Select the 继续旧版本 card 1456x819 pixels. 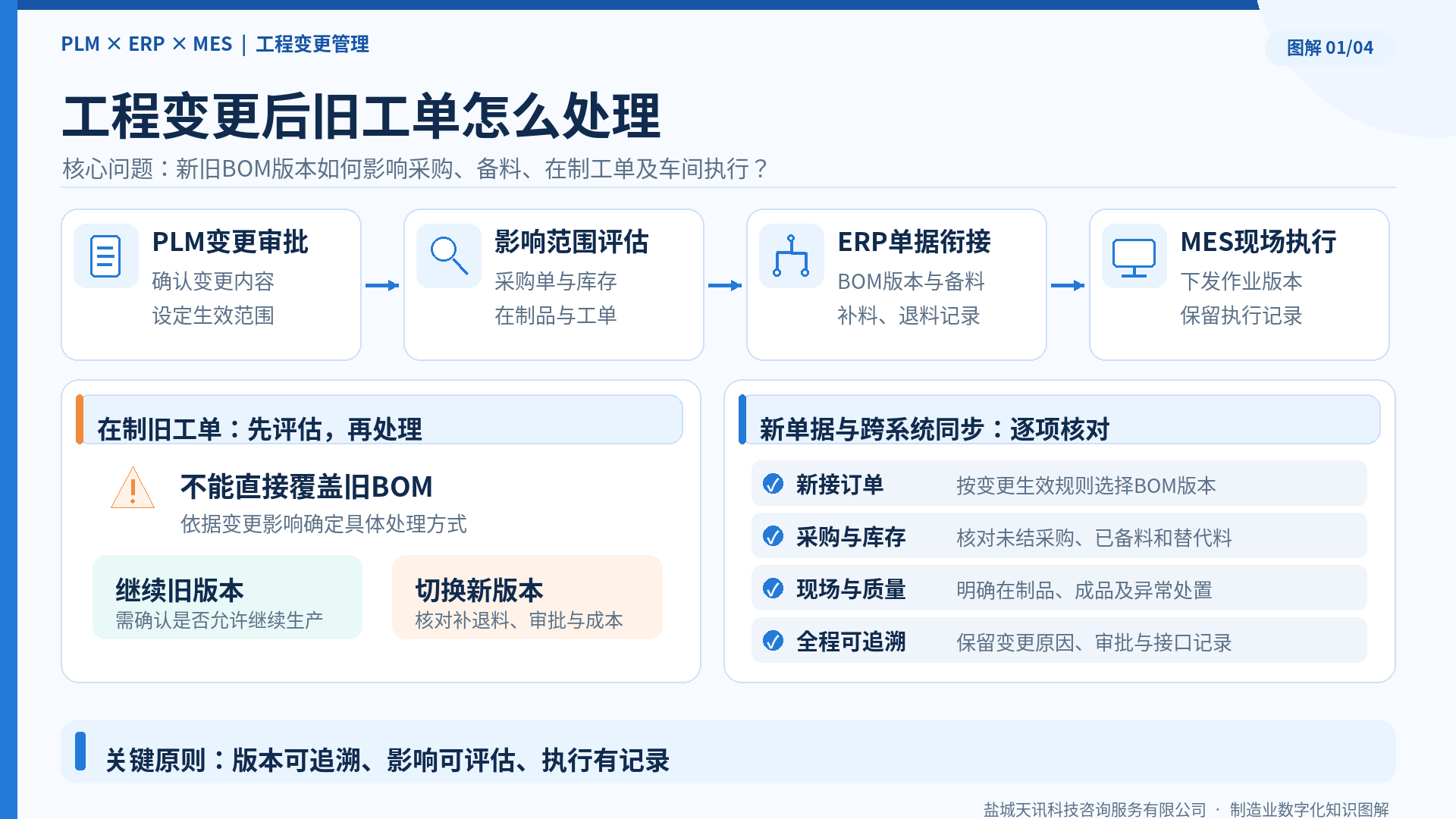[x=227, y=598]
